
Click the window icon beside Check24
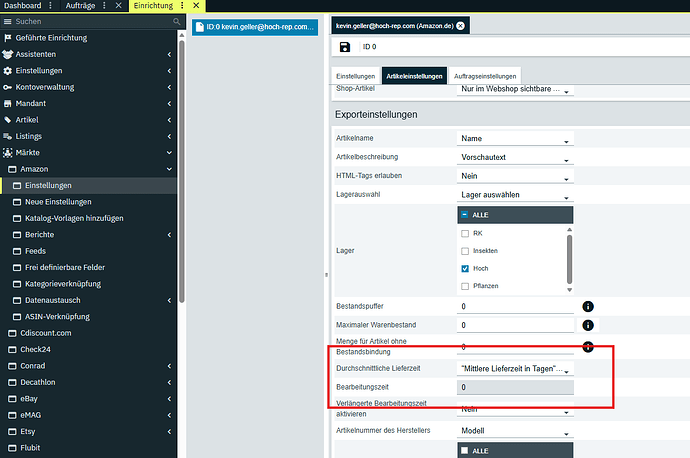(x=12, y=349)
